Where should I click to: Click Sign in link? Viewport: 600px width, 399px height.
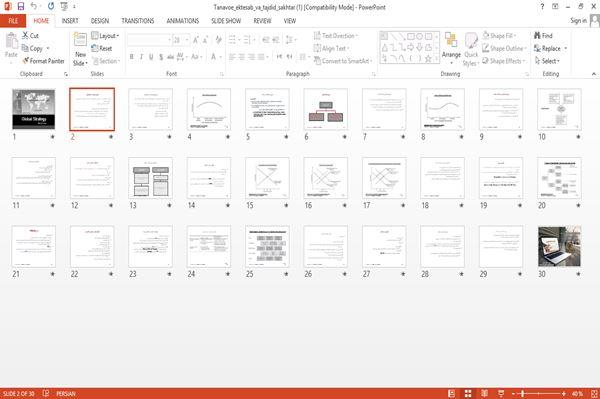pyautogui.click(x=578, y=21)
